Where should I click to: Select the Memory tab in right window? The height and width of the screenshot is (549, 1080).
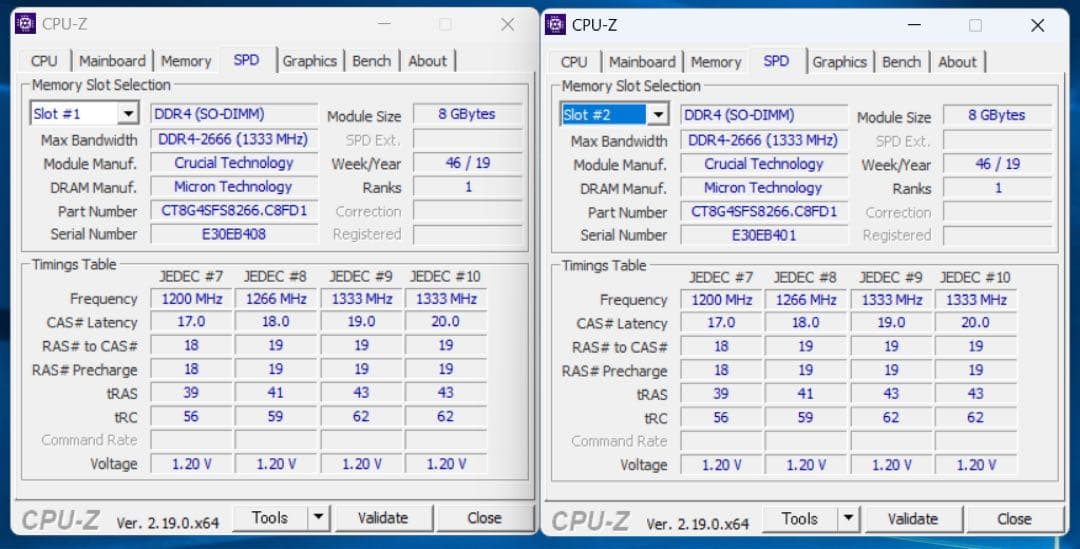pyautogui.click(x=716, y=62)
